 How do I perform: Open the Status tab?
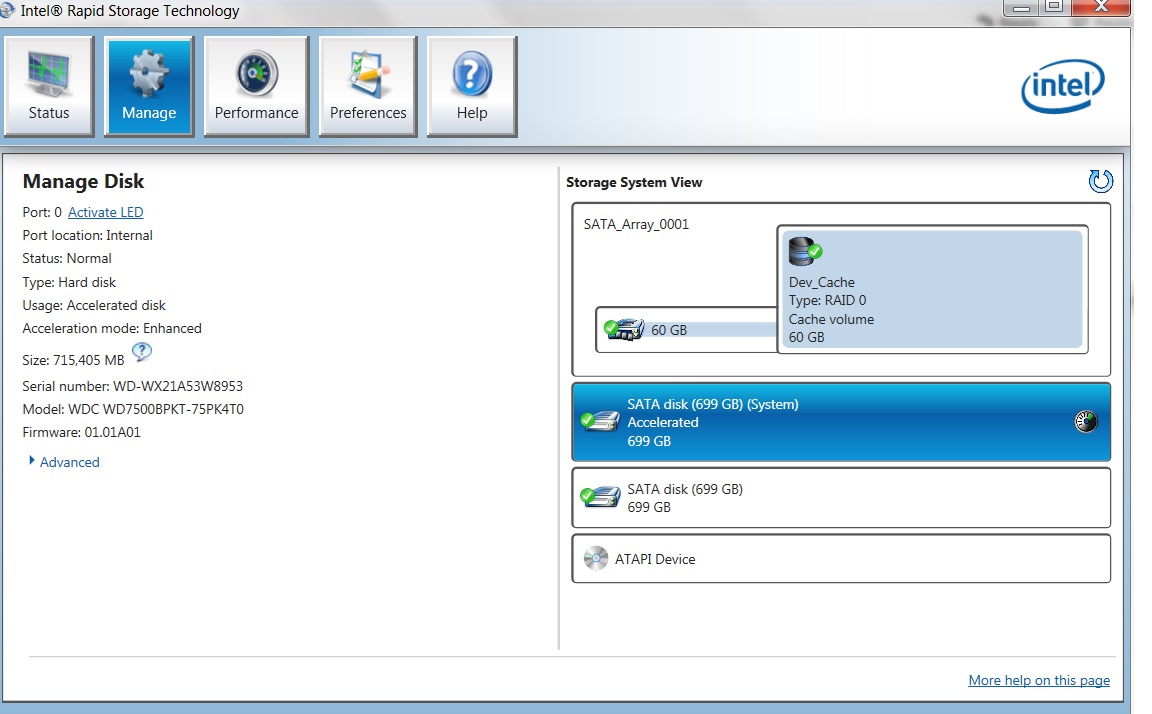pyautogui.click(x=49, y=87)
